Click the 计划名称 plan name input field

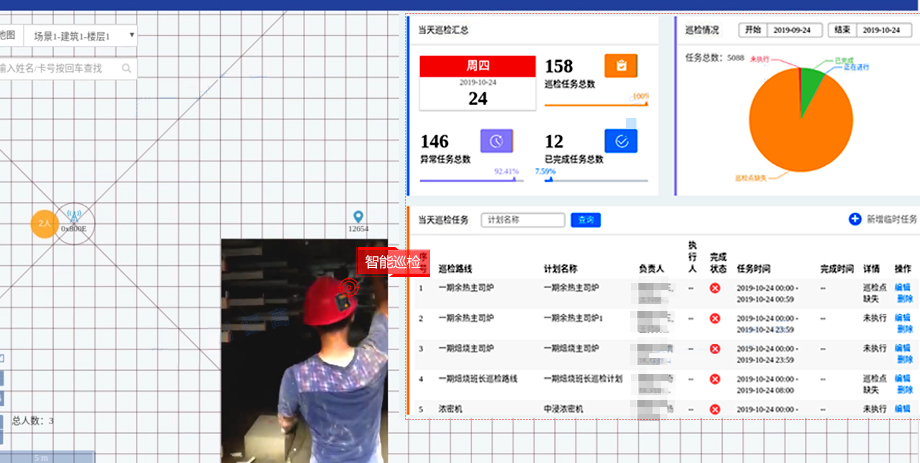pos(523,220)
